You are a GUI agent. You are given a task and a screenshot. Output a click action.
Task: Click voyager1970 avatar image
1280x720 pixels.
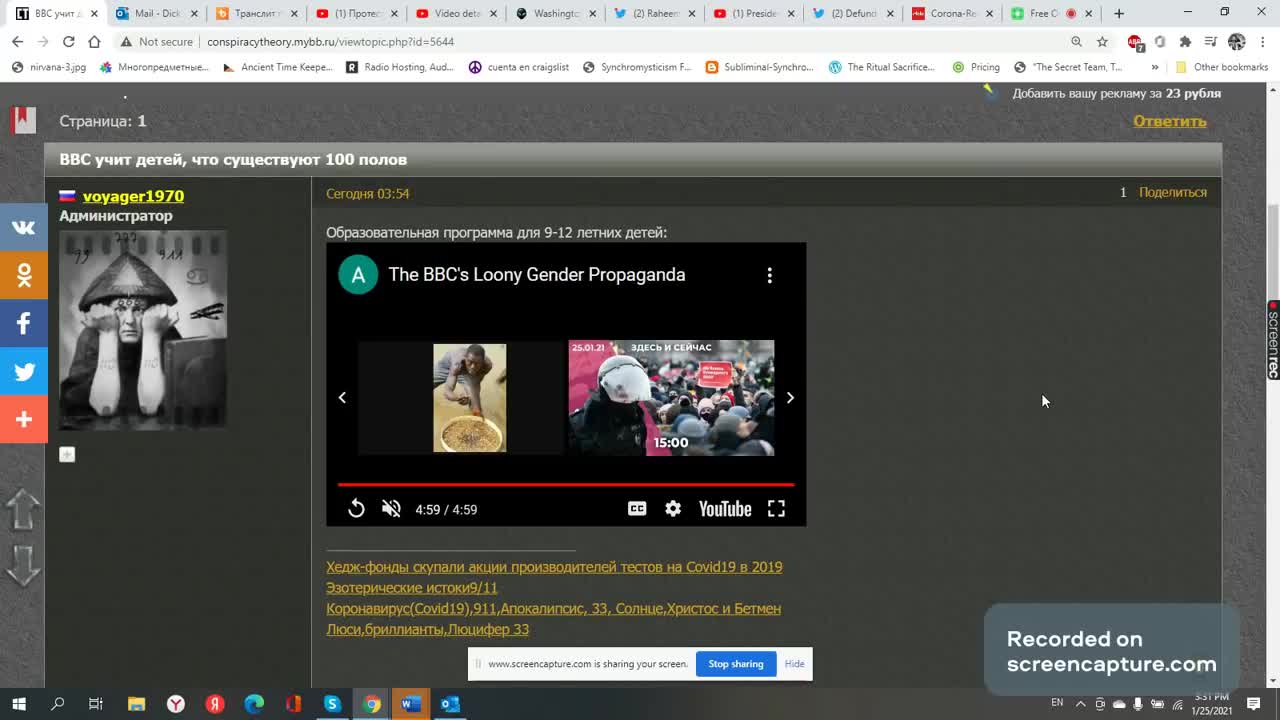pyautogui.click(x=143, y=330)
